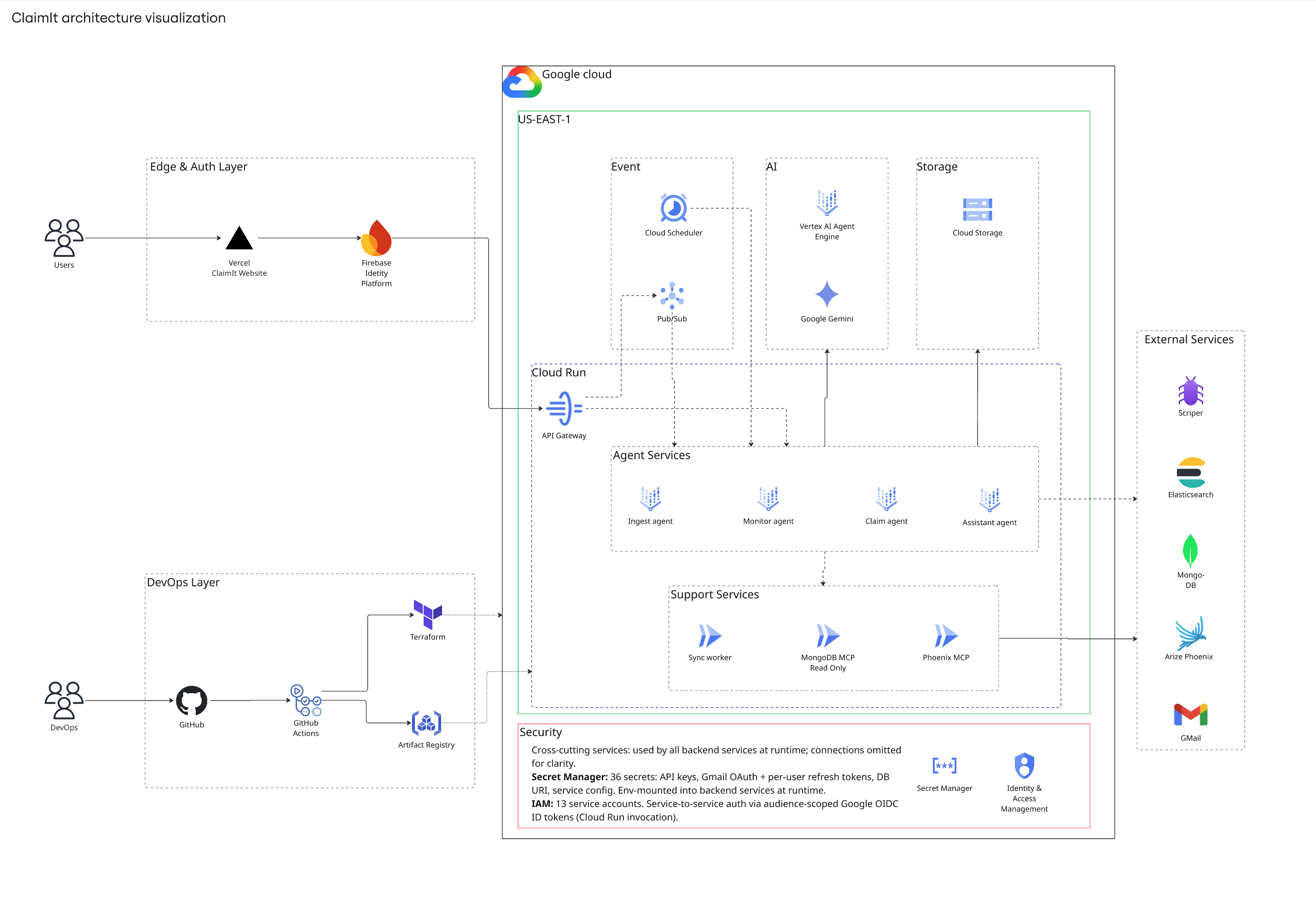Select the Vercel ClaimIt Website triangle icon
The image size is (1316, 912).
coord(239,238)
